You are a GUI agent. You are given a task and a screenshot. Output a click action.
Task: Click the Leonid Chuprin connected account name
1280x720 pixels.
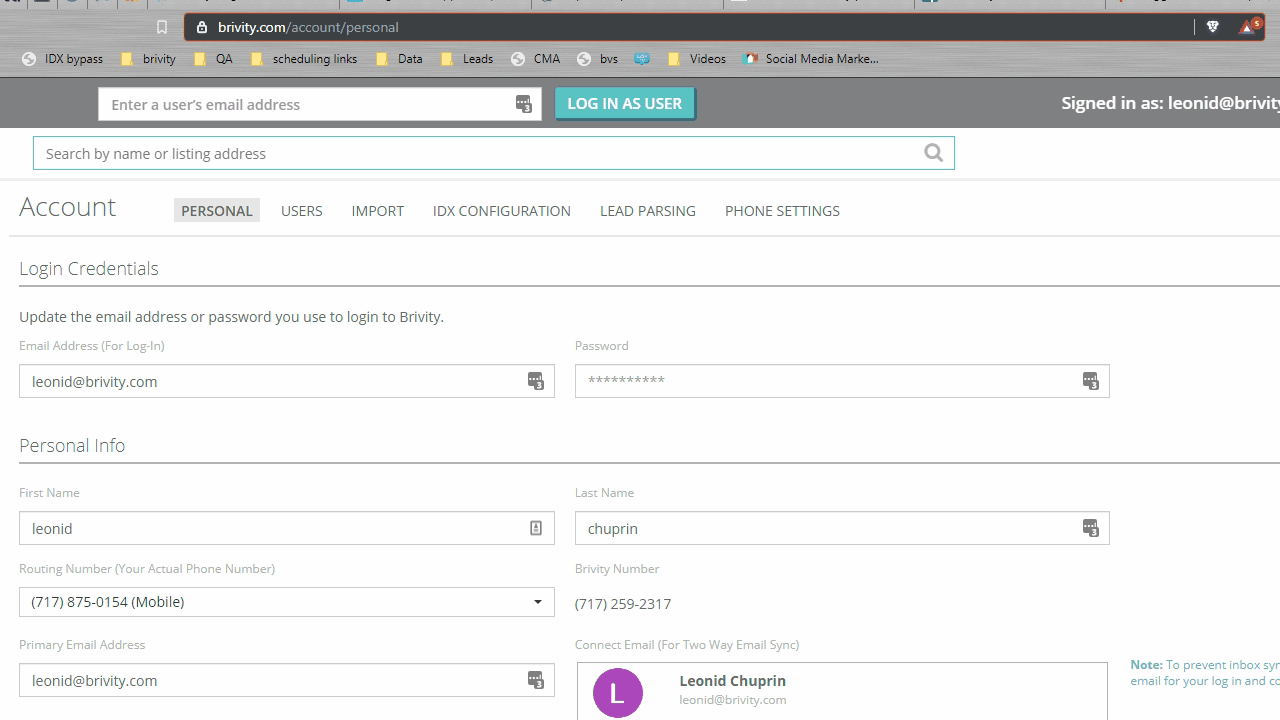click(x=733, y=681)
